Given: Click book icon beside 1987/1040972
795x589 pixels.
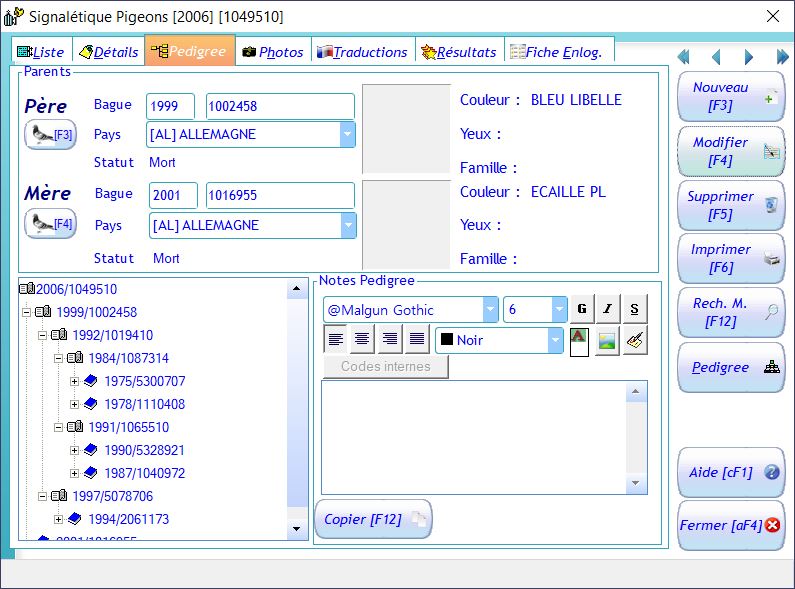Looking at the screenshot, I should [x=91, y=473].
